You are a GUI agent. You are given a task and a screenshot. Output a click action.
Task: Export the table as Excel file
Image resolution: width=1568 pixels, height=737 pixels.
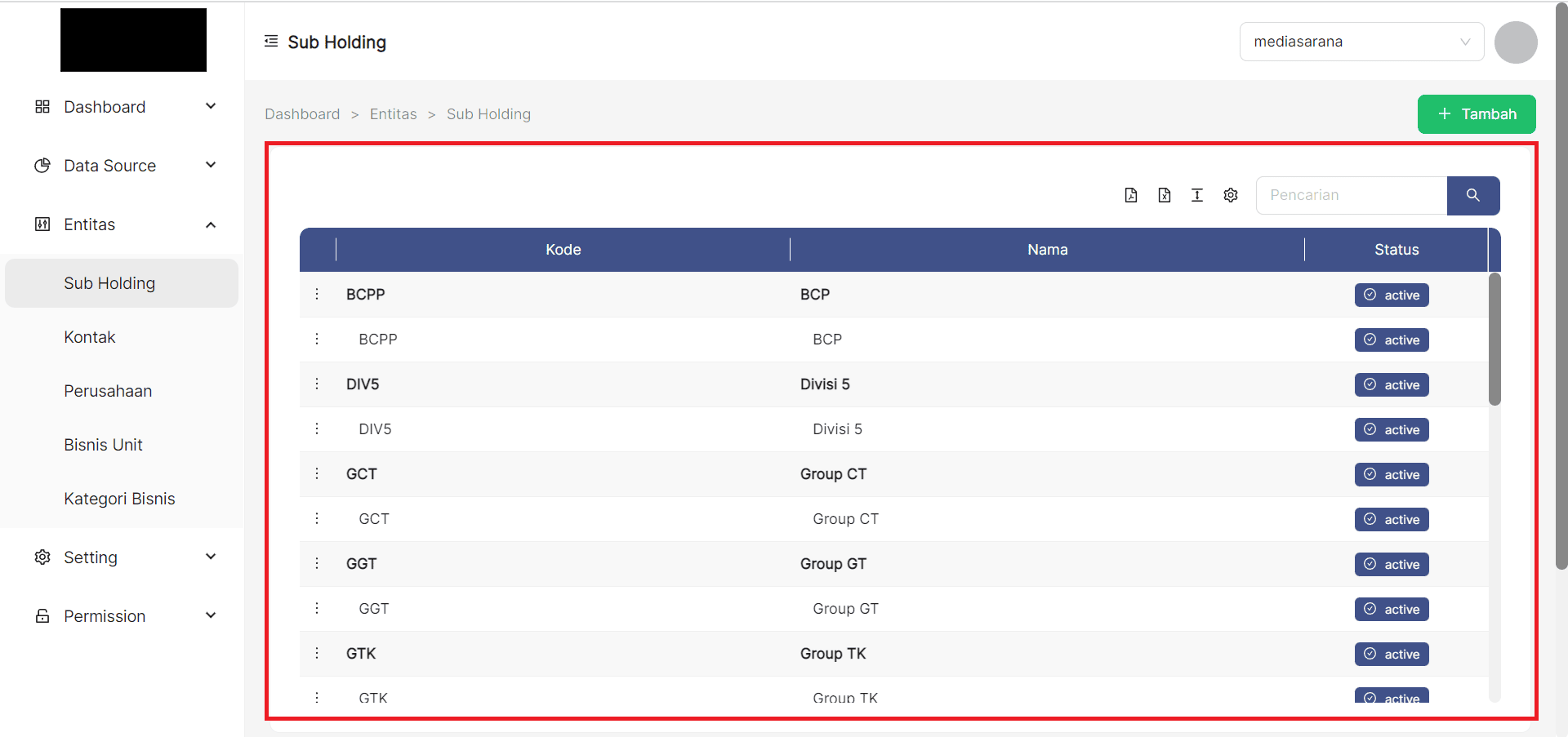pos(1165,195)
